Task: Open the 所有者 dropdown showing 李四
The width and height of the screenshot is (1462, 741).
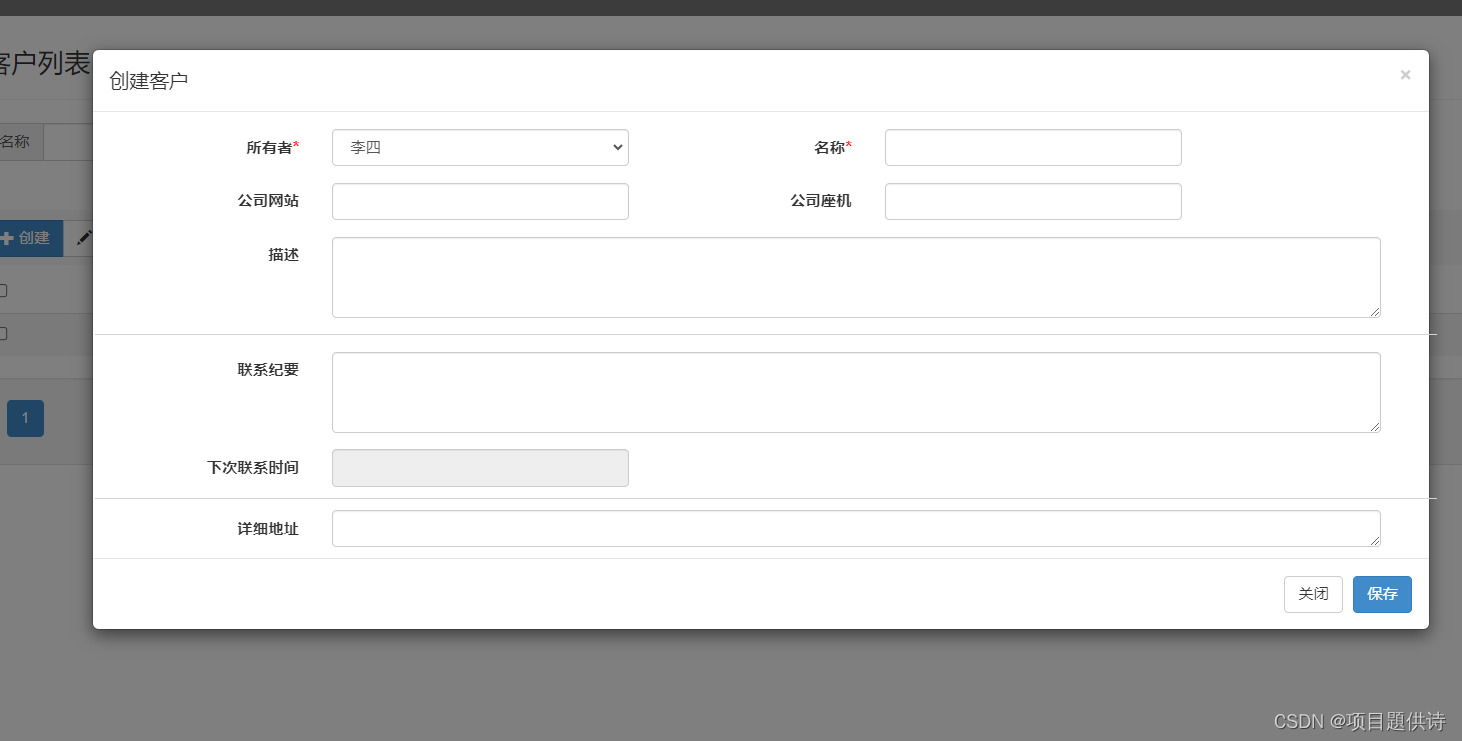Action: point(480,148)
